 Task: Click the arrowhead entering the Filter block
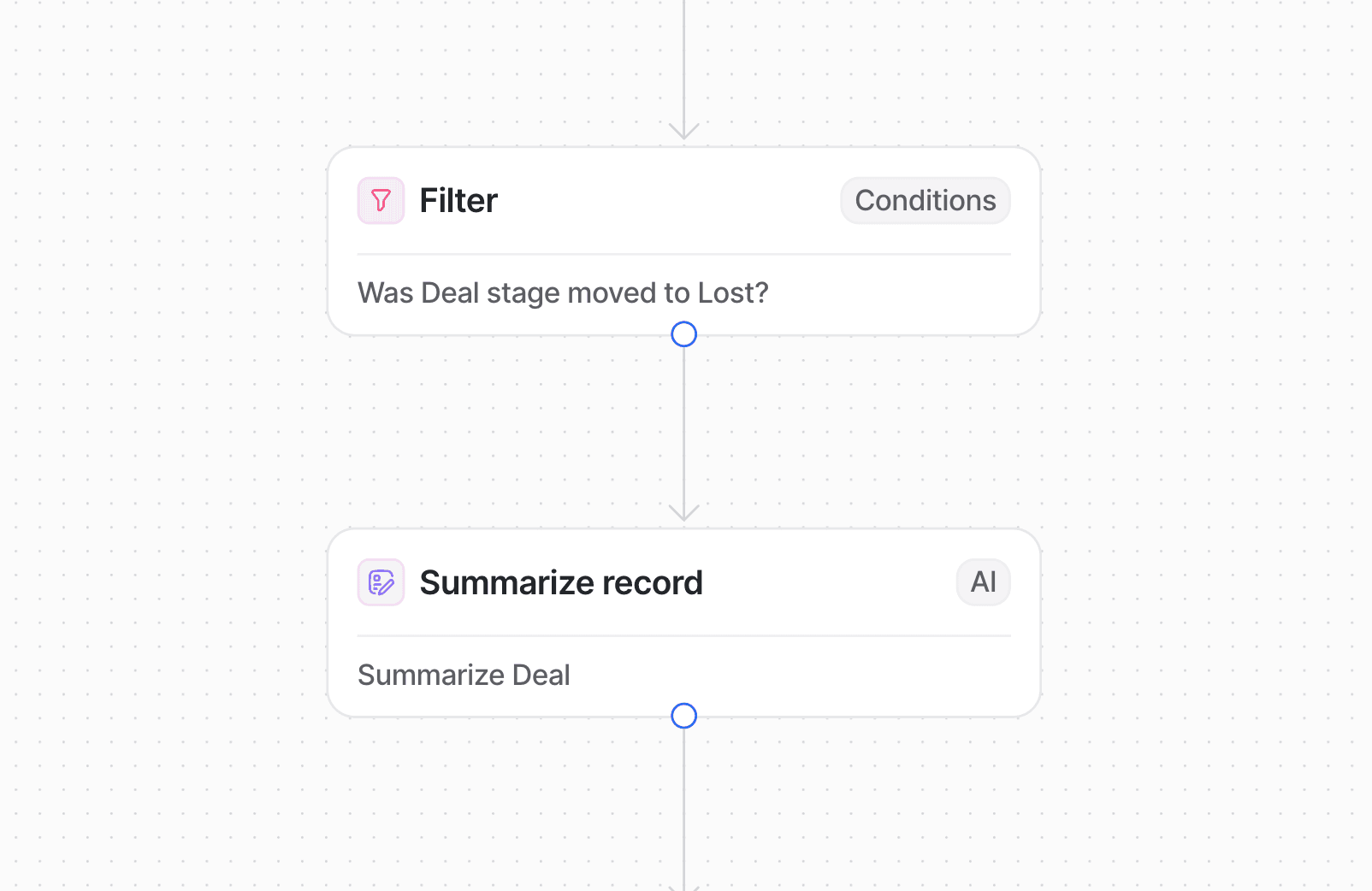coord(684,131)
